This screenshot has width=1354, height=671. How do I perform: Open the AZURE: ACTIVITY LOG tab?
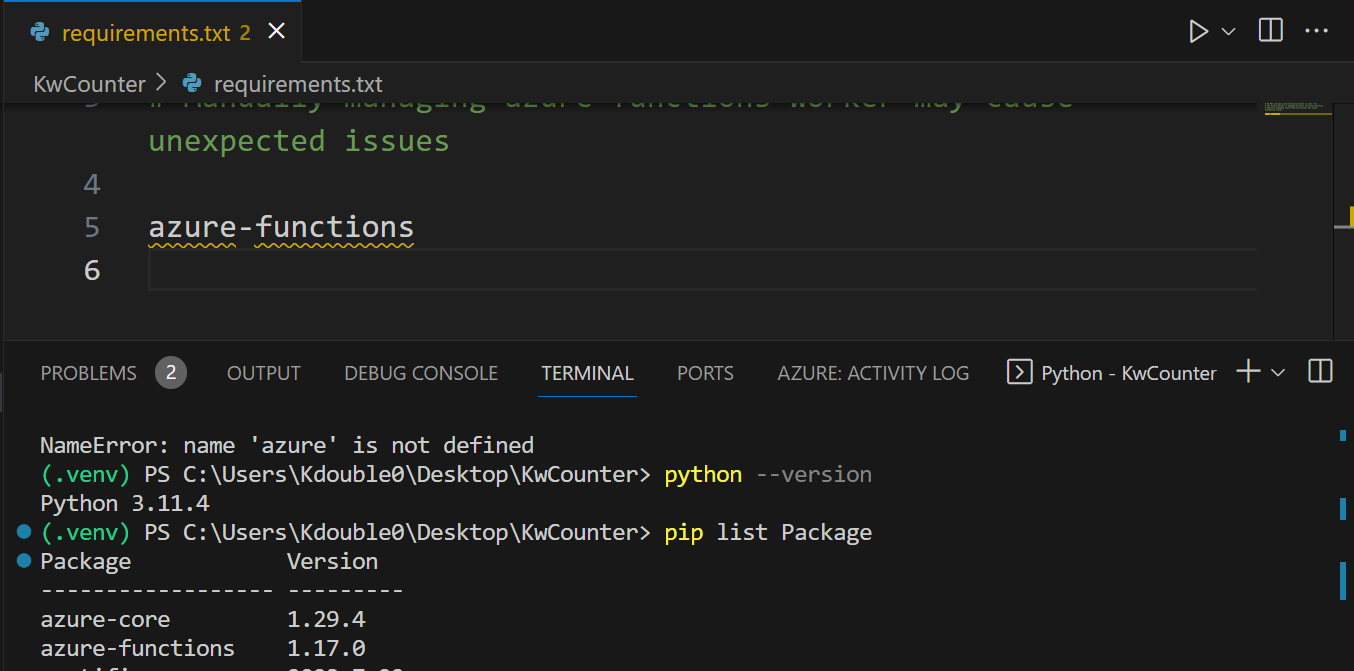873,373
